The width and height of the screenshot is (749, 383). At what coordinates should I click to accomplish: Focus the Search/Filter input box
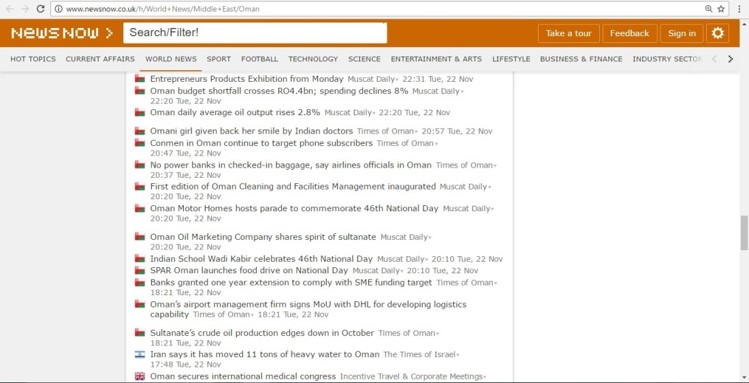[255, 33]
